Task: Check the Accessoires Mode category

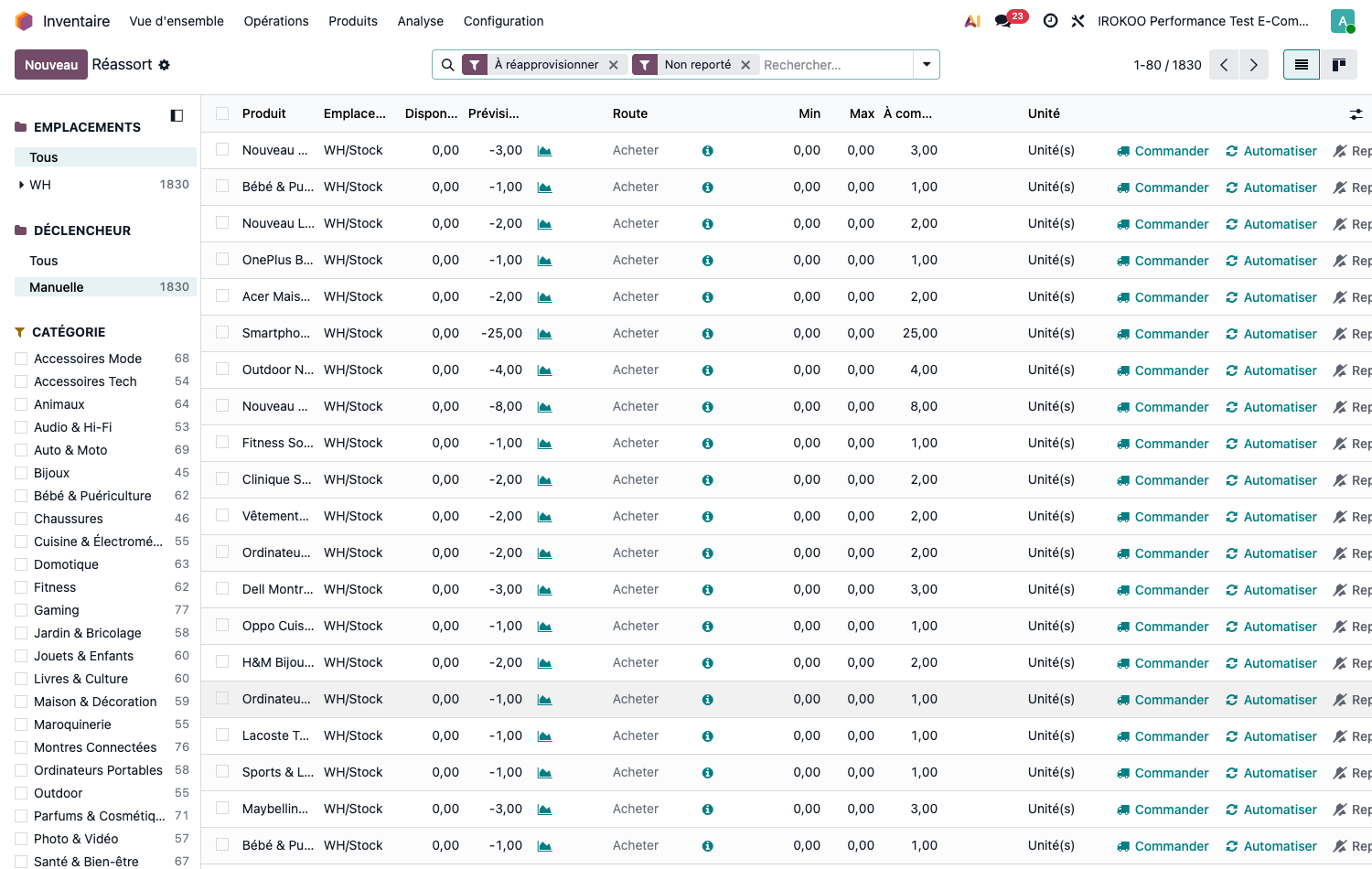Action: point(21,359)
